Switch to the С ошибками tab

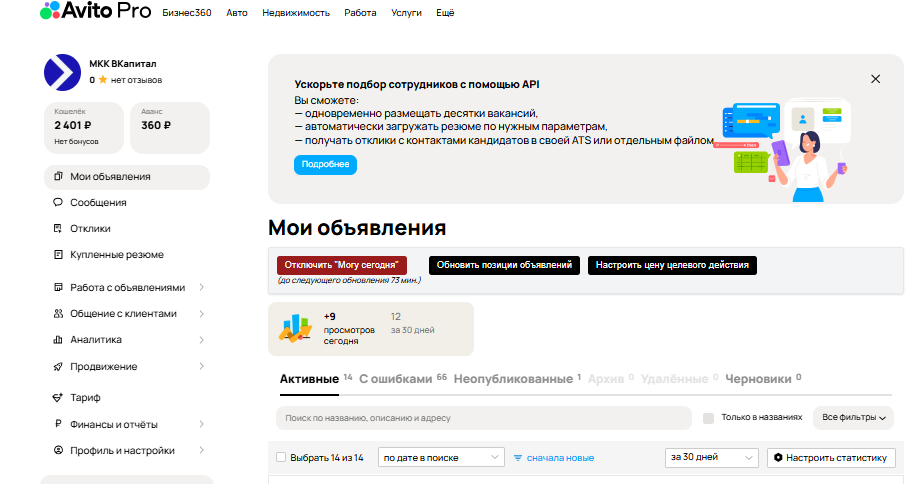click(x=396, y=379)
